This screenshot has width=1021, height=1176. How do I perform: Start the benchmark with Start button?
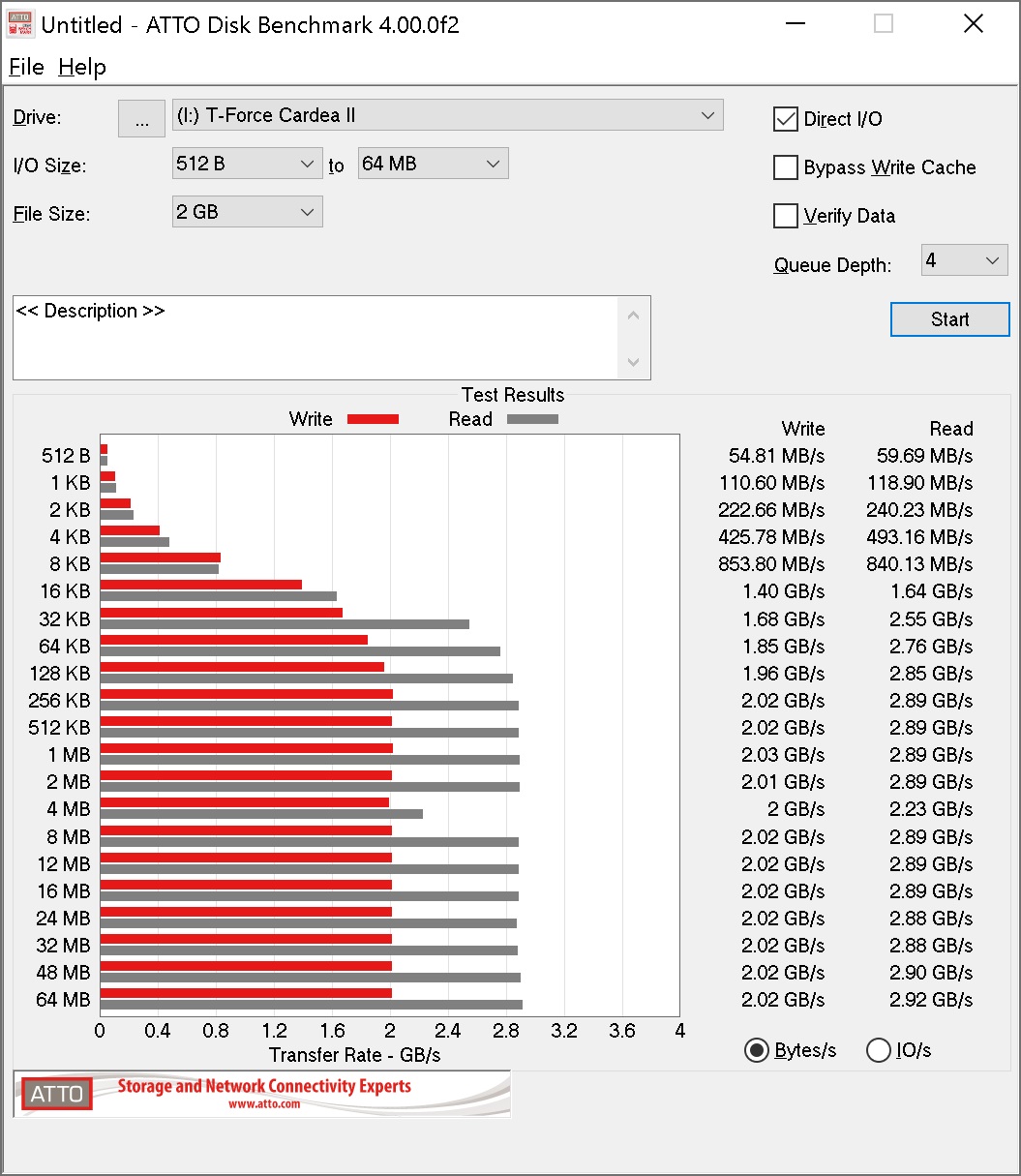point(949,319)
